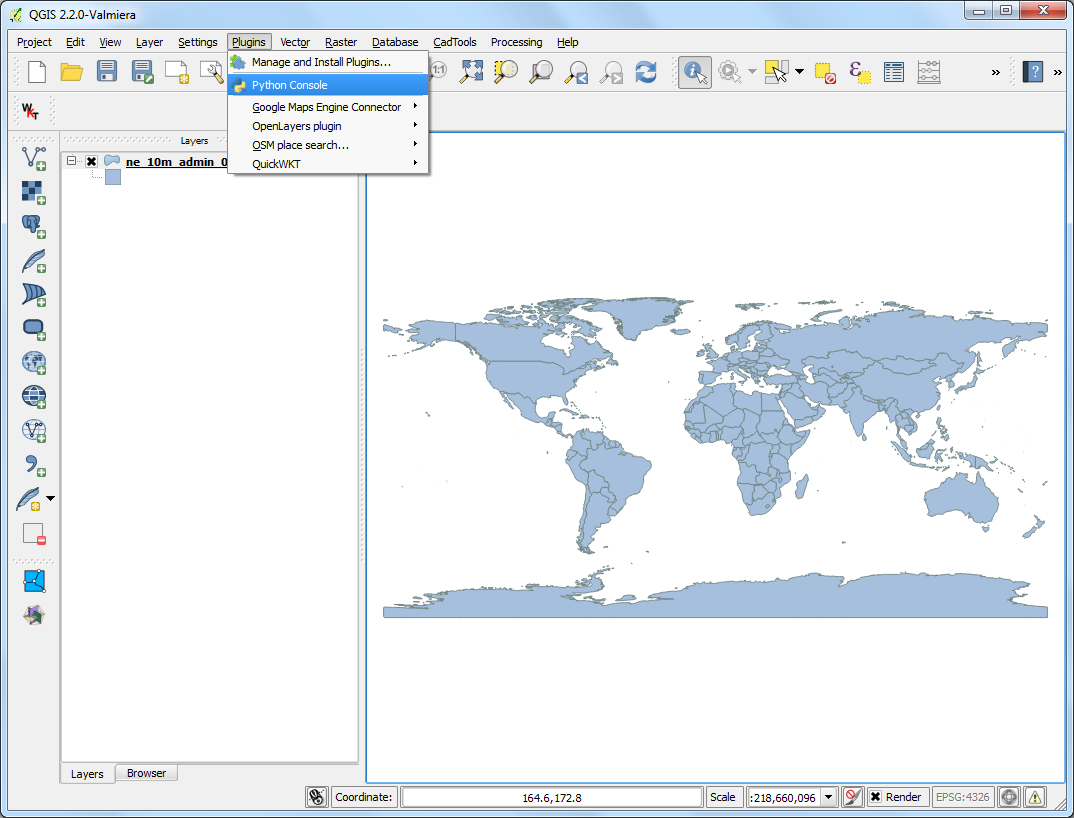Click the Add Raster Layer checkerboard icon
The image size is (1074, 818).
point(34,193)
